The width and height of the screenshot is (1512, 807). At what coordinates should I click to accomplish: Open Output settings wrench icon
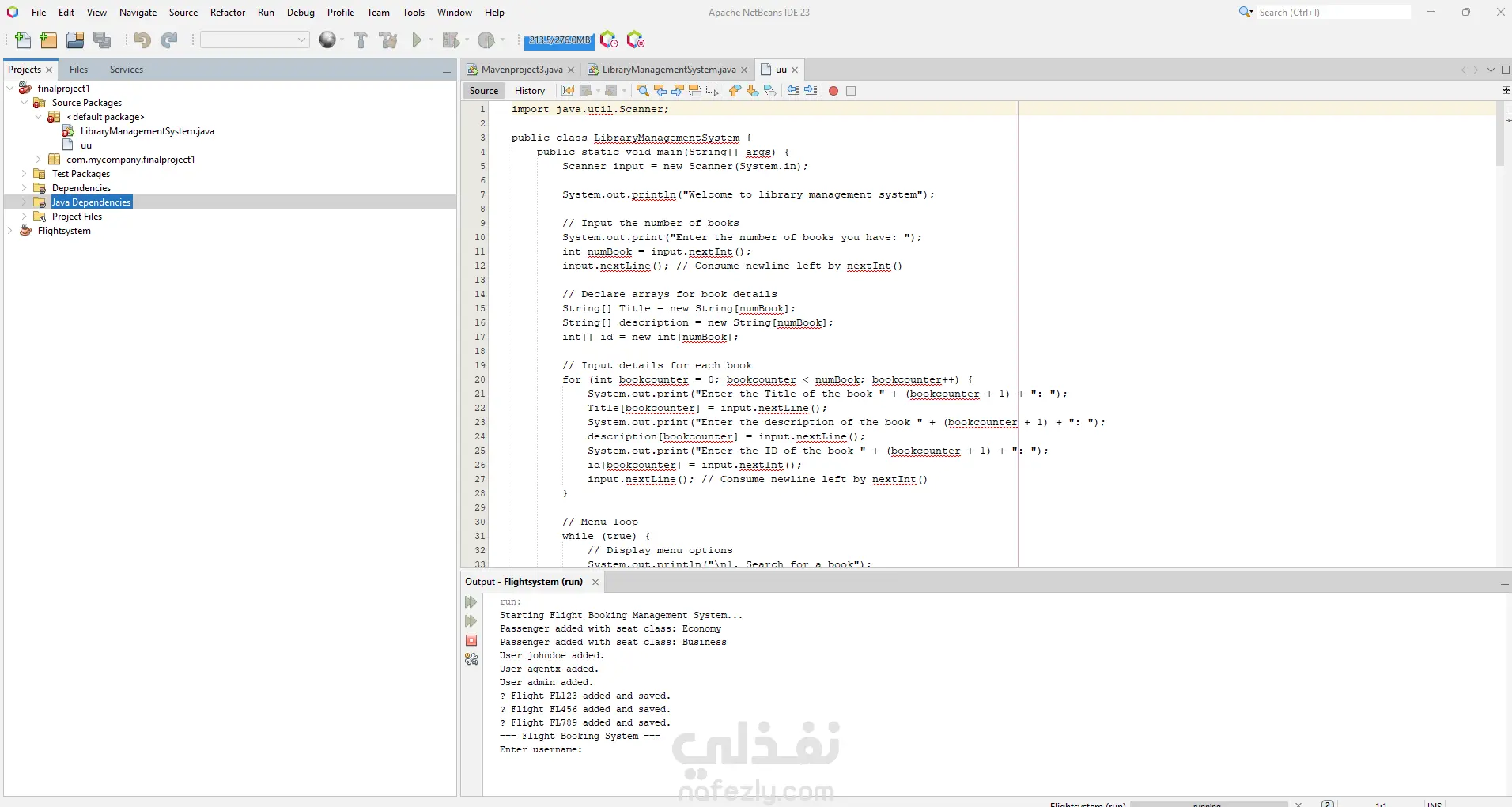471,659
